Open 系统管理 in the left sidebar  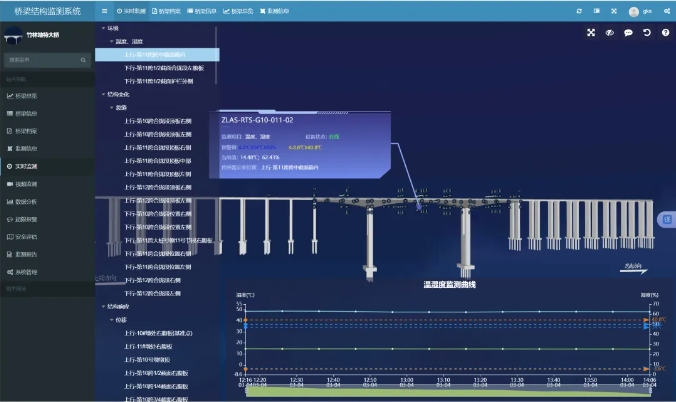point(26,272)
